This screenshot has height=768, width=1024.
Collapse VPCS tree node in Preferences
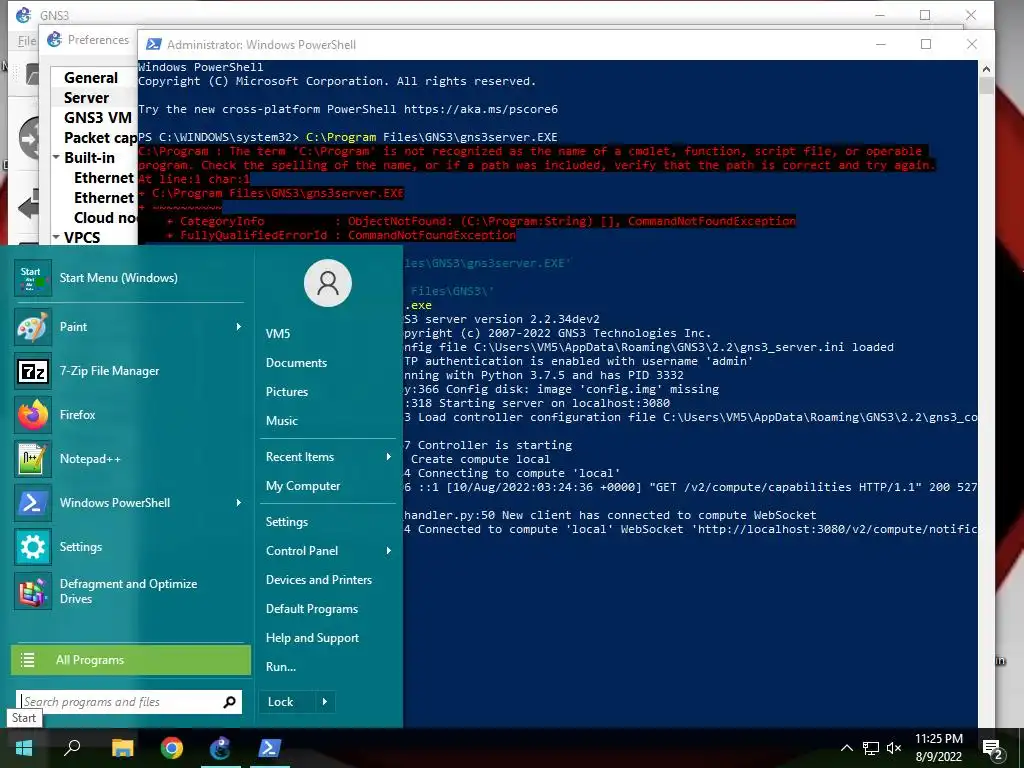(x=56, y=237)
